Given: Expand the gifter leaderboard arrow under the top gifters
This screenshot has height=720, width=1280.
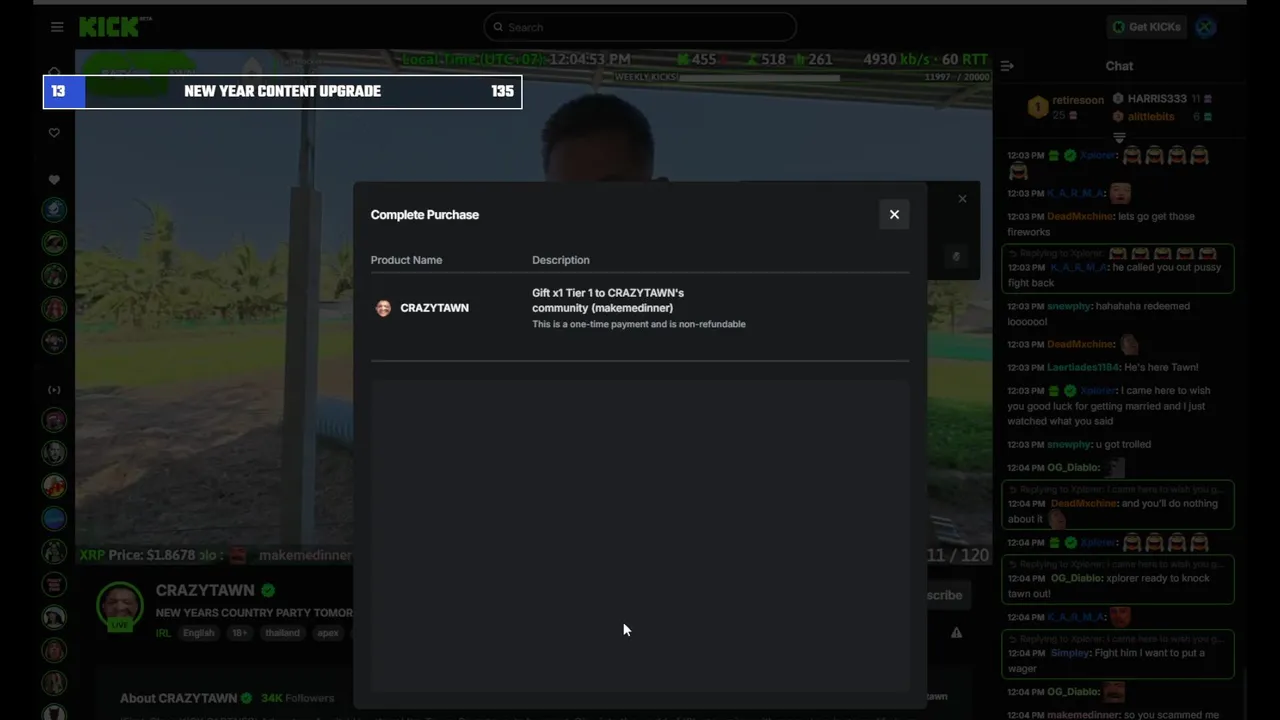Looking at the screenshot, I should (x=1119, y=138).
